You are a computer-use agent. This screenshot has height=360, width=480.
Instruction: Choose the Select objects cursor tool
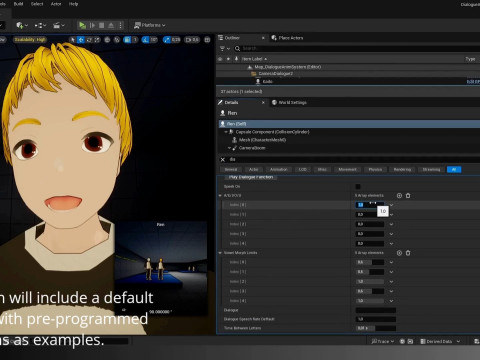point(72,40)
